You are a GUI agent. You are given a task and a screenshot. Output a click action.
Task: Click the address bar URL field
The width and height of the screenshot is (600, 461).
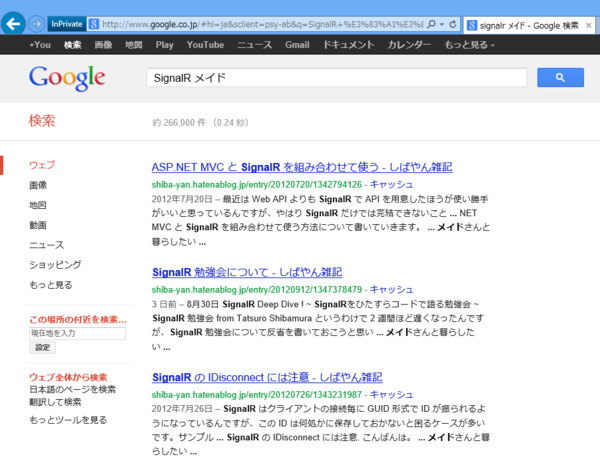coord(262,24)
